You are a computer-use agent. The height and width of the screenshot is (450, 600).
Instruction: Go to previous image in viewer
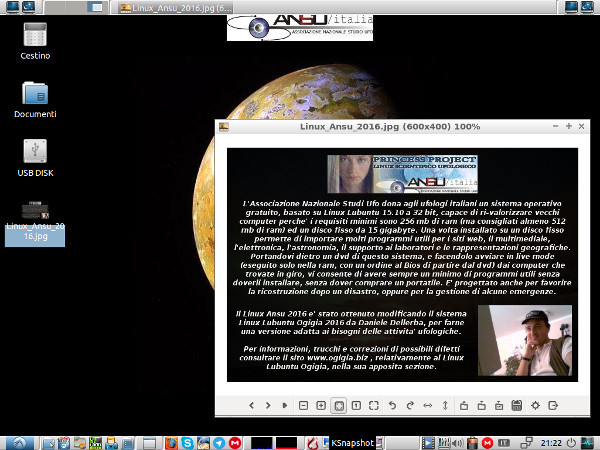point(251,405)
